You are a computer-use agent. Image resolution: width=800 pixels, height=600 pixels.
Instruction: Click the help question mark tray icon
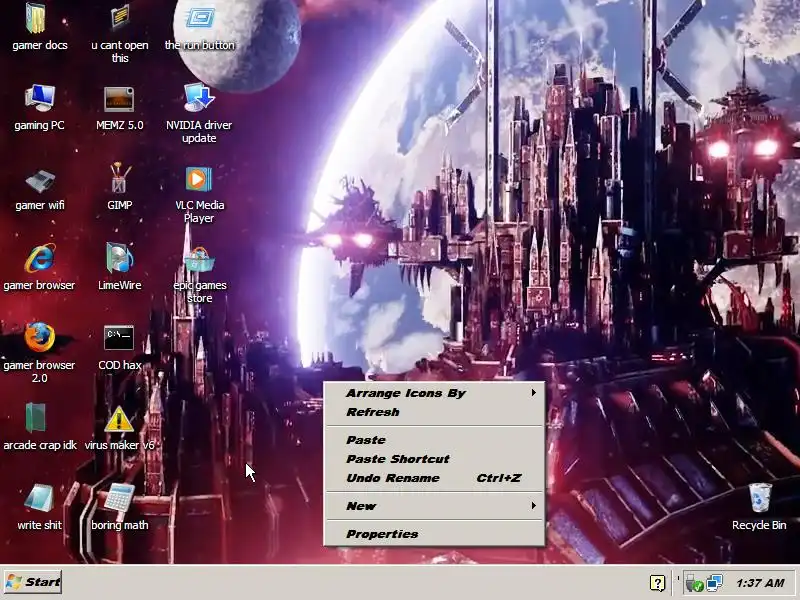click(x=657, y=583)
